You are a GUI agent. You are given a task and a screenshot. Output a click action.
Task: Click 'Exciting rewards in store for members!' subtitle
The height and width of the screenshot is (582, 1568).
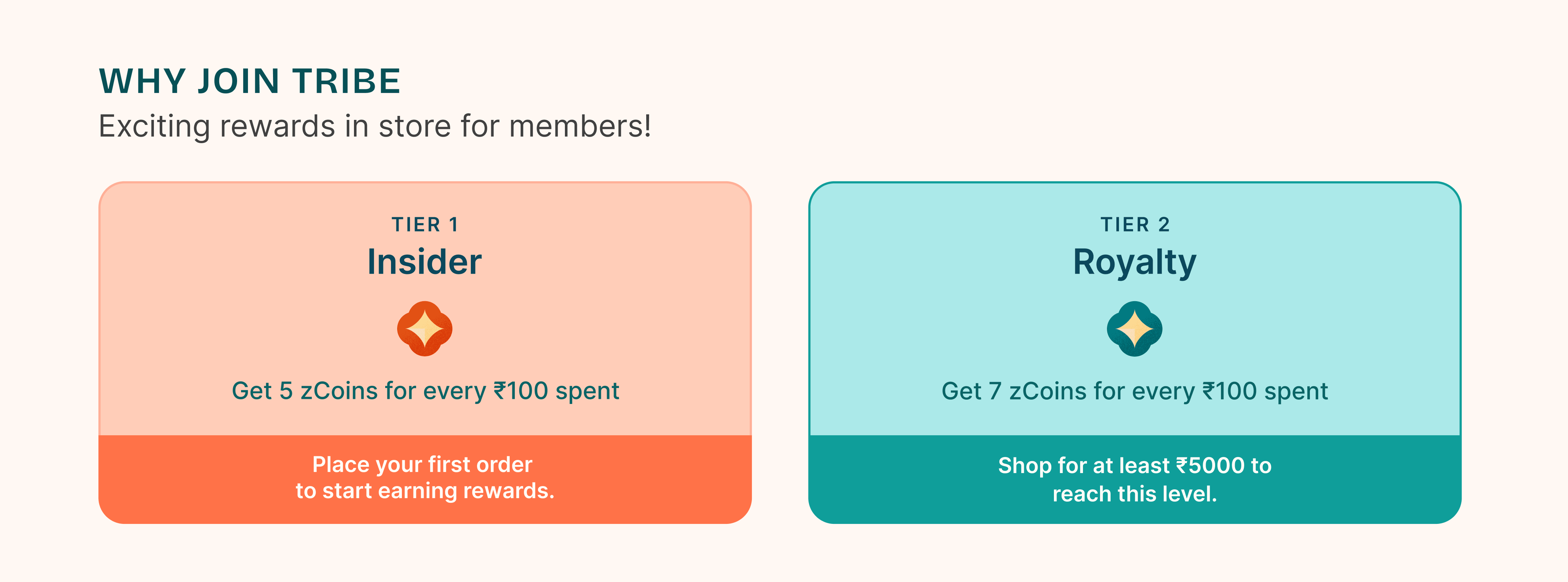click(375, 127)
